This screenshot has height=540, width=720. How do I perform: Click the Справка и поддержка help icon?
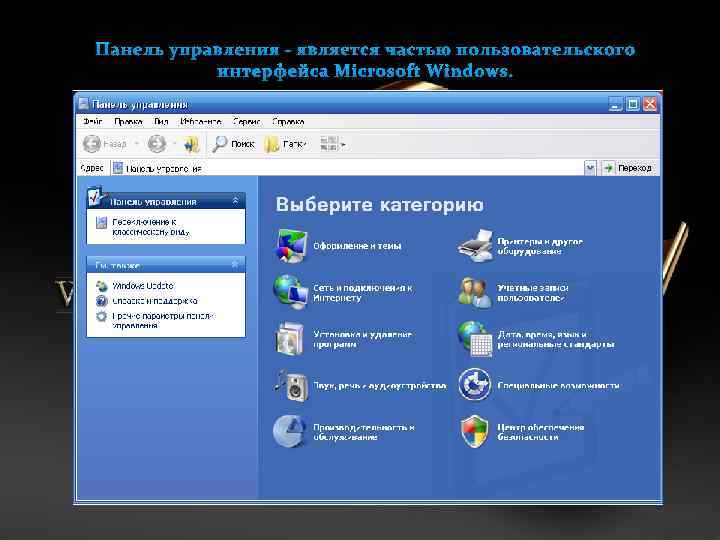[101, 301]
